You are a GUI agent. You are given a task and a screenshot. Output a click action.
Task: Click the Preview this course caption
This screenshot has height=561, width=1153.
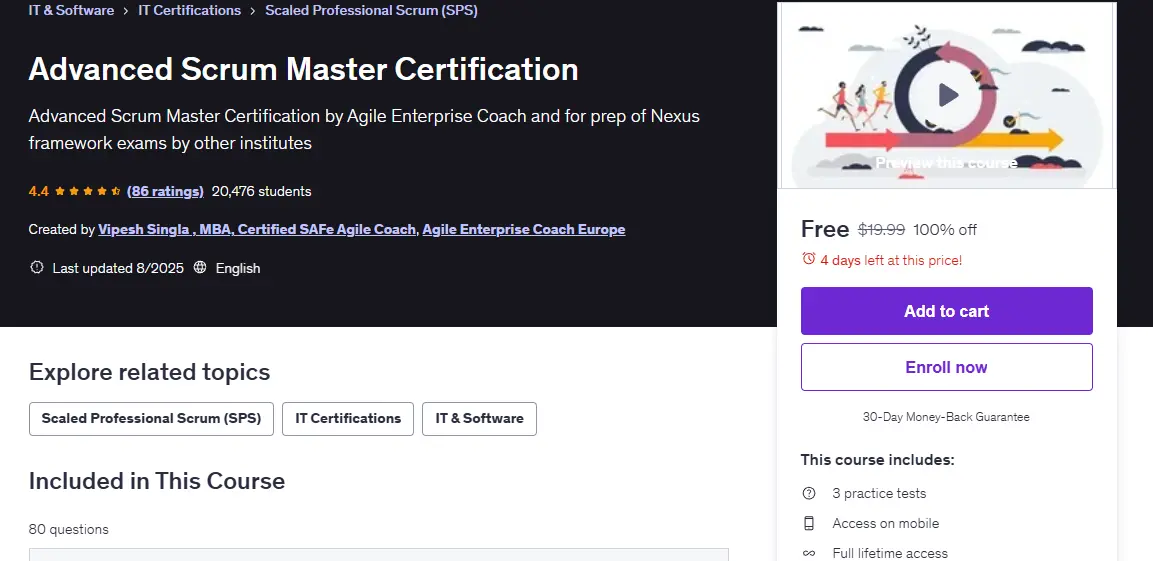click(946, 162)
